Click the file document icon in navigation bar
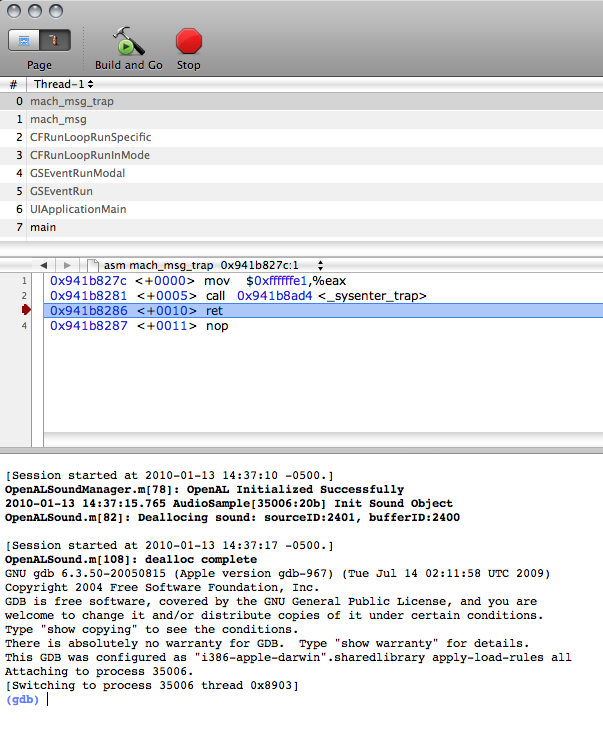 point(93,265)
